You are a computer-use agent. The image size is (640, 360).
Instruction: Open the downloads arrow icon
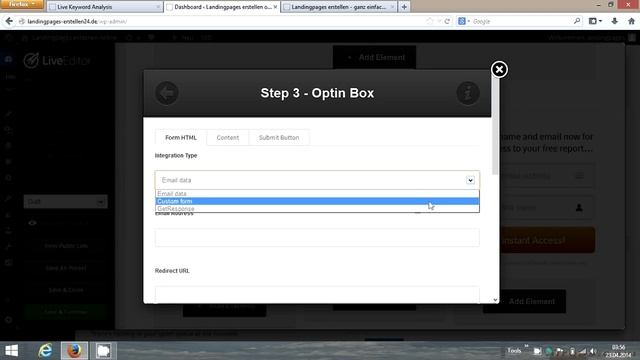pos(614,21)
